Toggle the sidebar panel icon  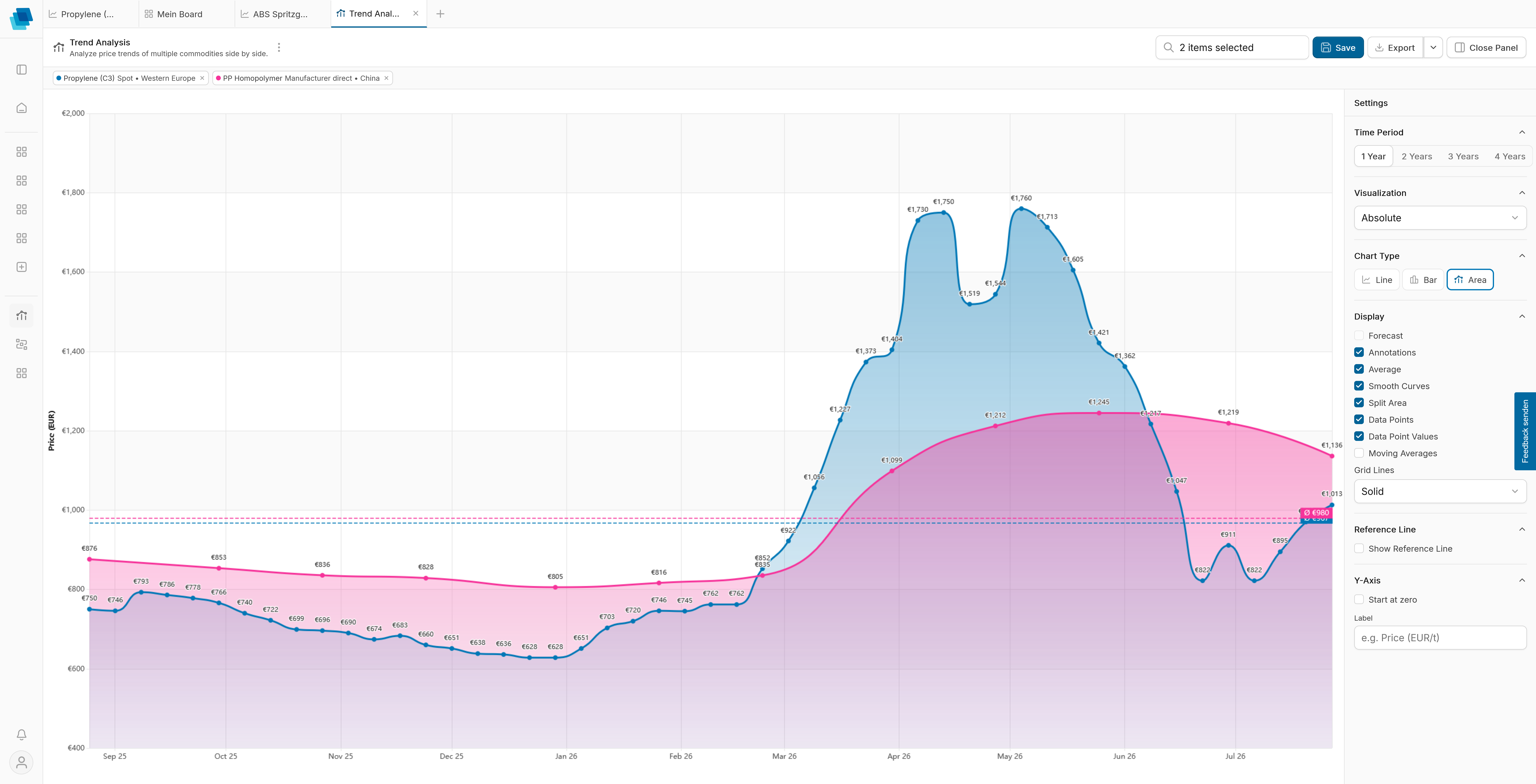tap(21, 70)
